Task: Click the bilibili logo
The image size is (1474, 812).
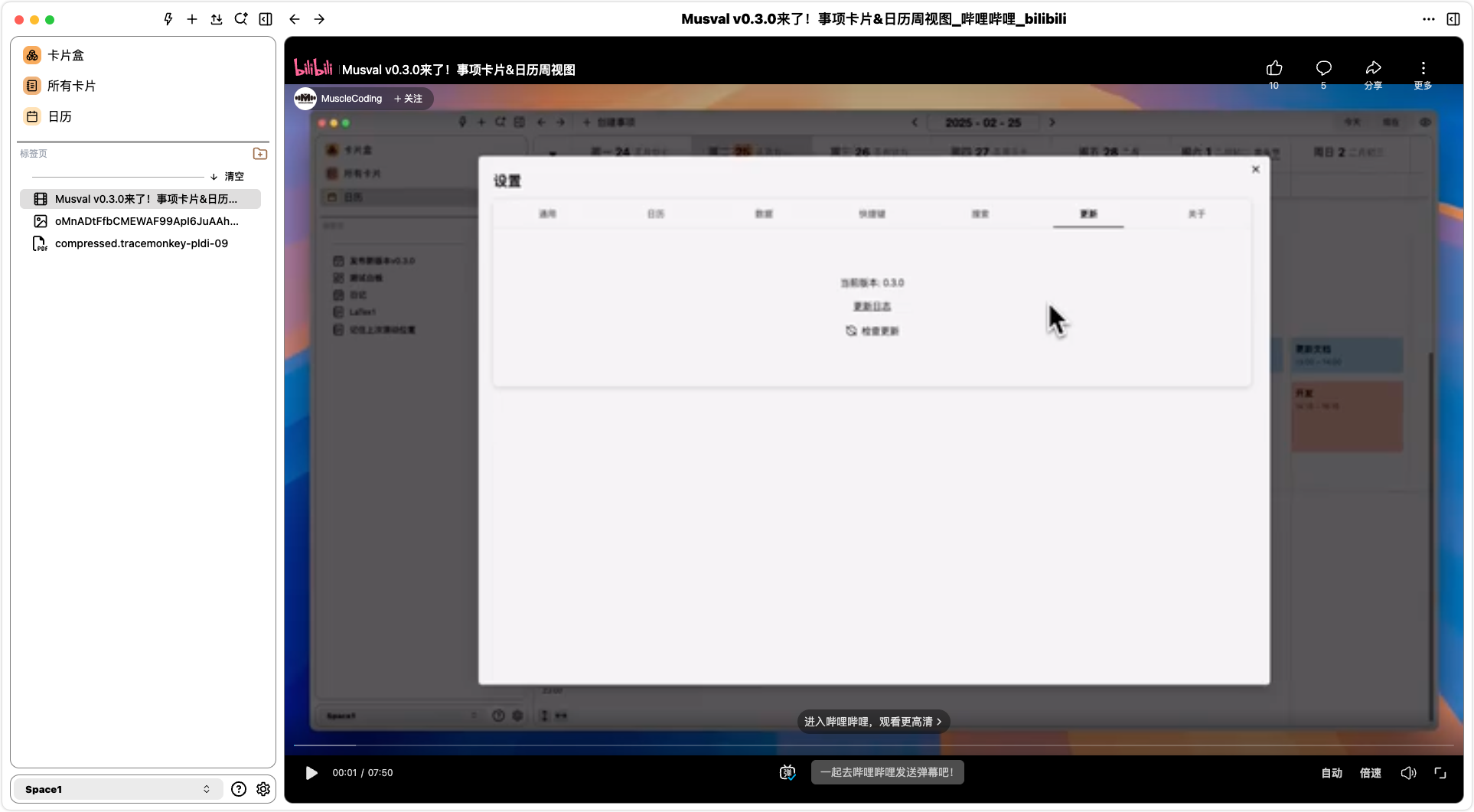Action: click(313, 68)
